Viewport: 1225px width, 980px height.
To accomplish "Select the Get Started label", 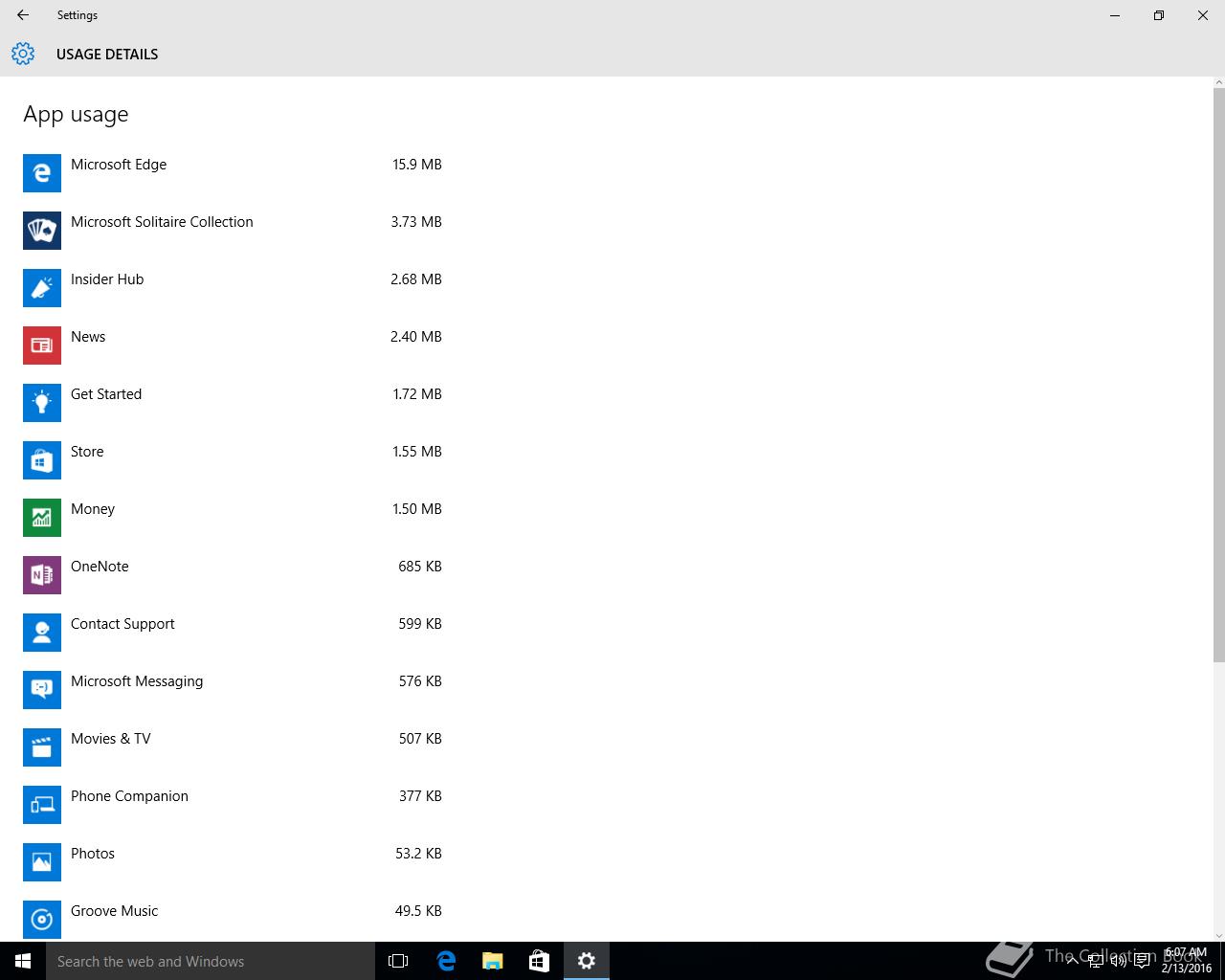I will point(106,394).
